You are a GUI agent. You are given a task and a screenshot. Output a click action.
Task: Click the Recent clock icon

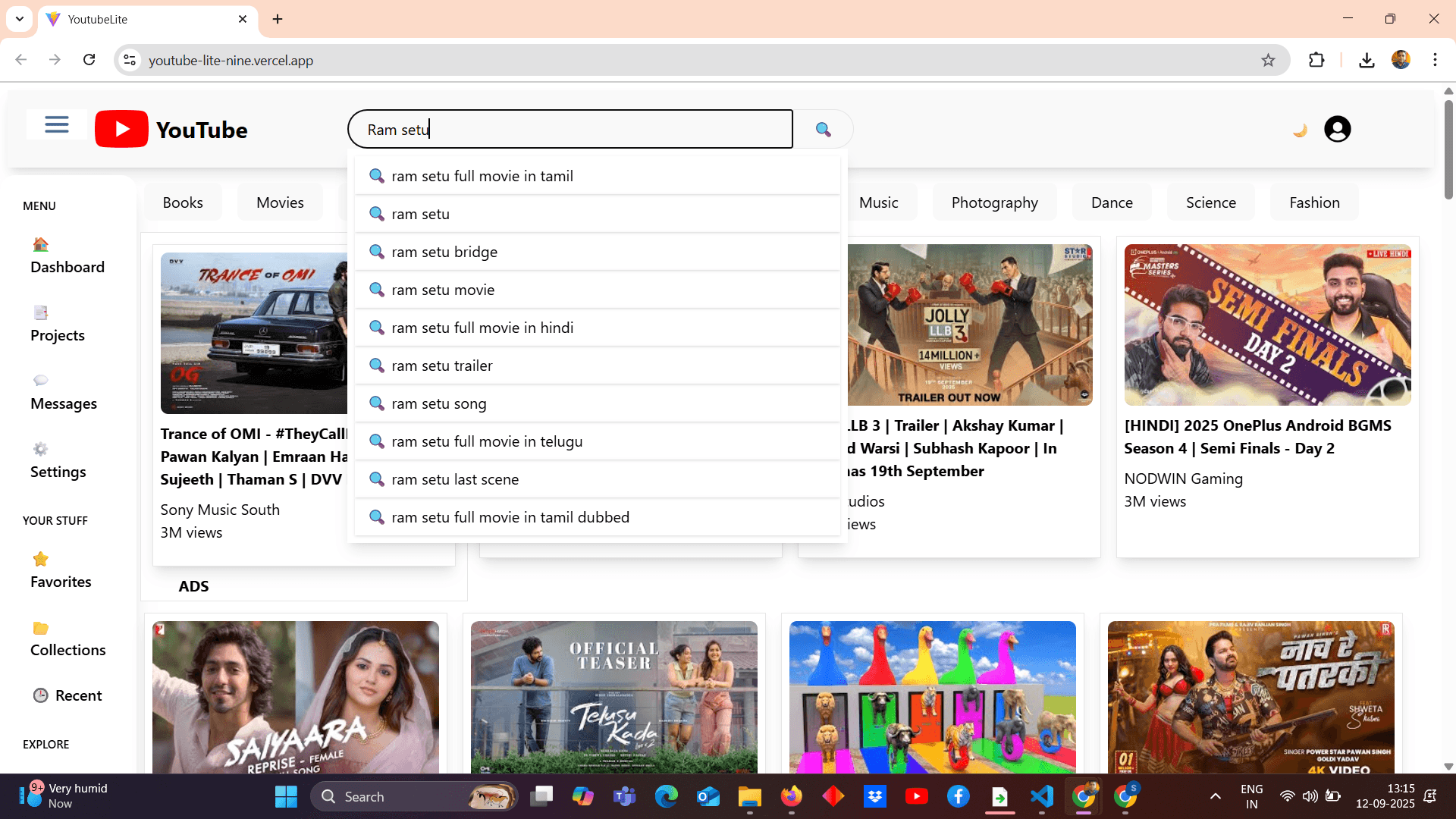pyautogui.click(x=41, y=695)
